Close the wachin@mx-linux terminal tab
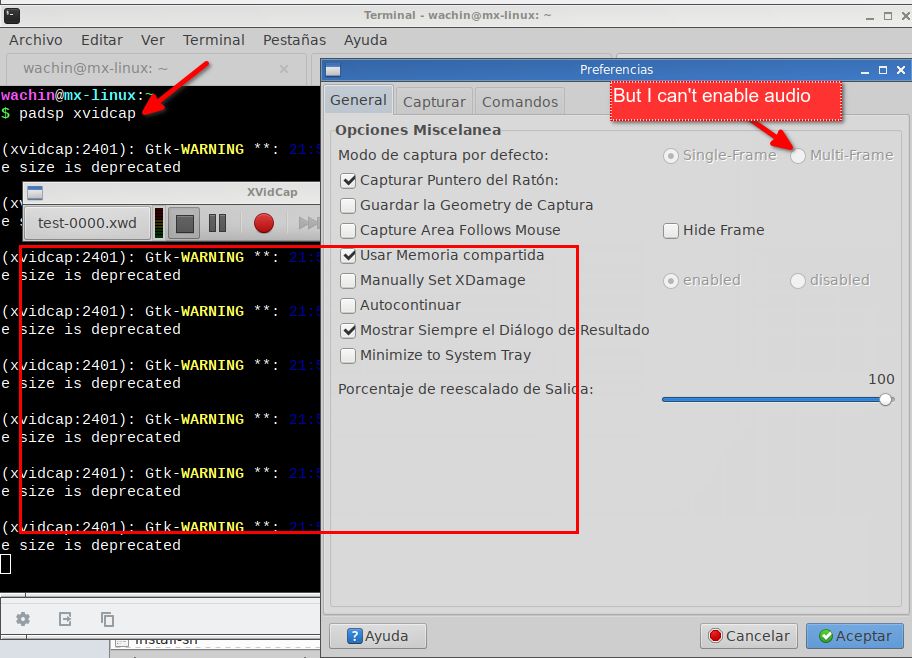 (x=284, y=69)
